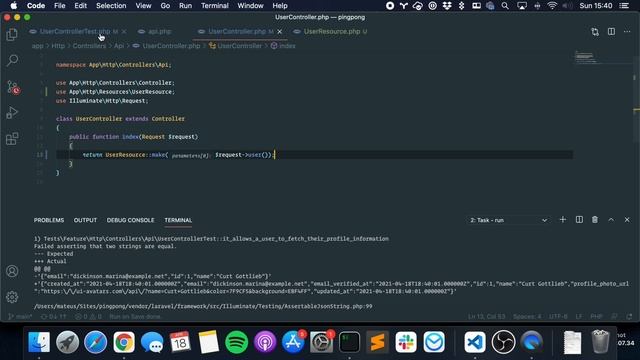640x360 pixels.
Task: Open the Explorer view in activity bar
Action: pyautogui.click(x=12, y=34)
